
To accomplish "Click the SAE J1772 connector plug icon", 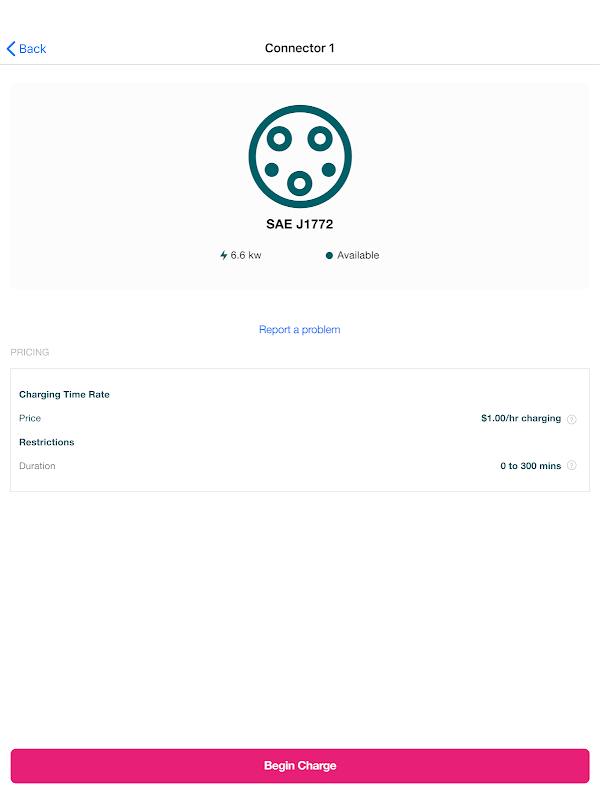I will pyautogui.click(x=300, y=156).
